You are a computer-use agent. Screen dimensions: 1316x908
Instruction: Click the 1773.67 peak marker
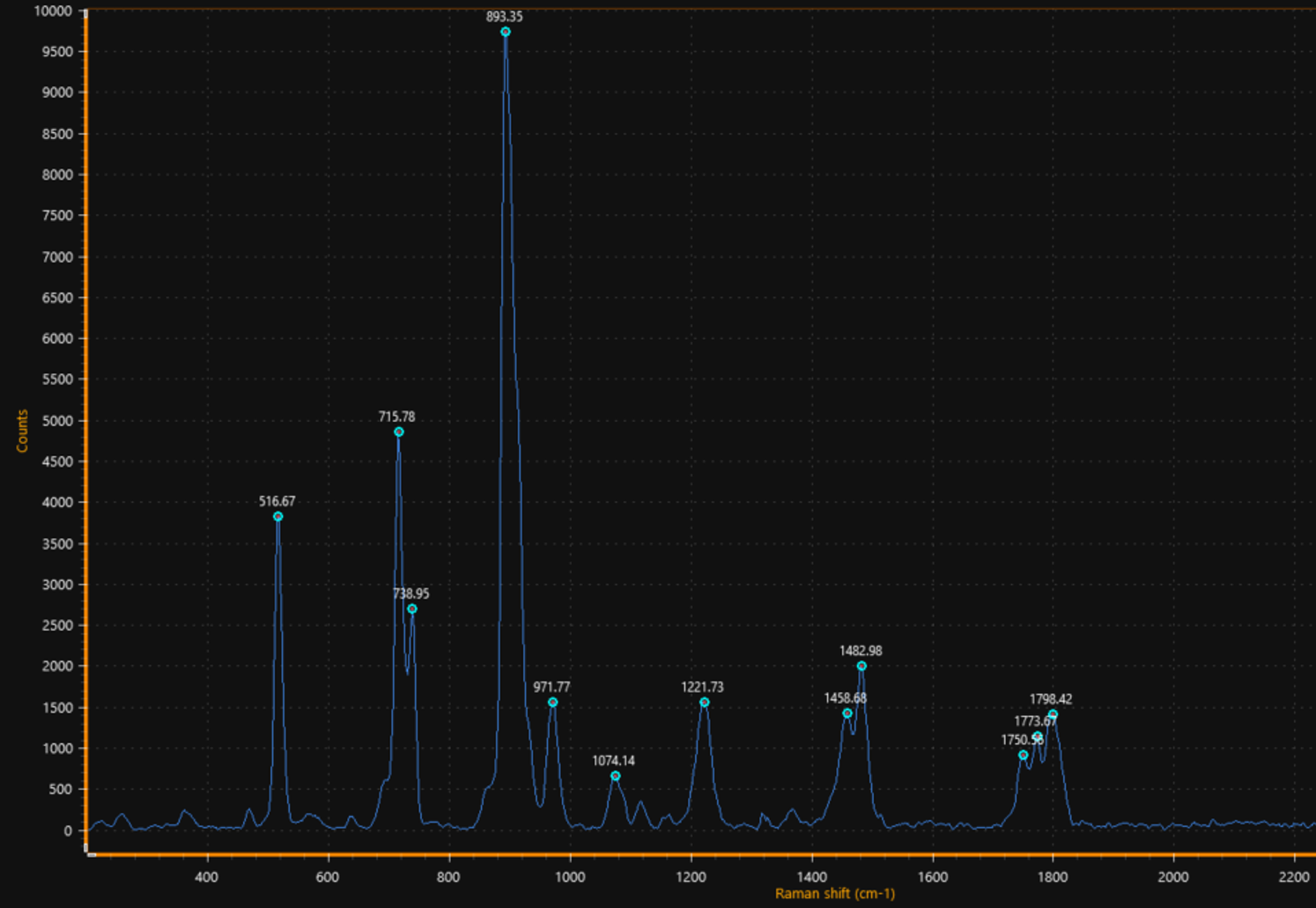(x=1038, y=736)
